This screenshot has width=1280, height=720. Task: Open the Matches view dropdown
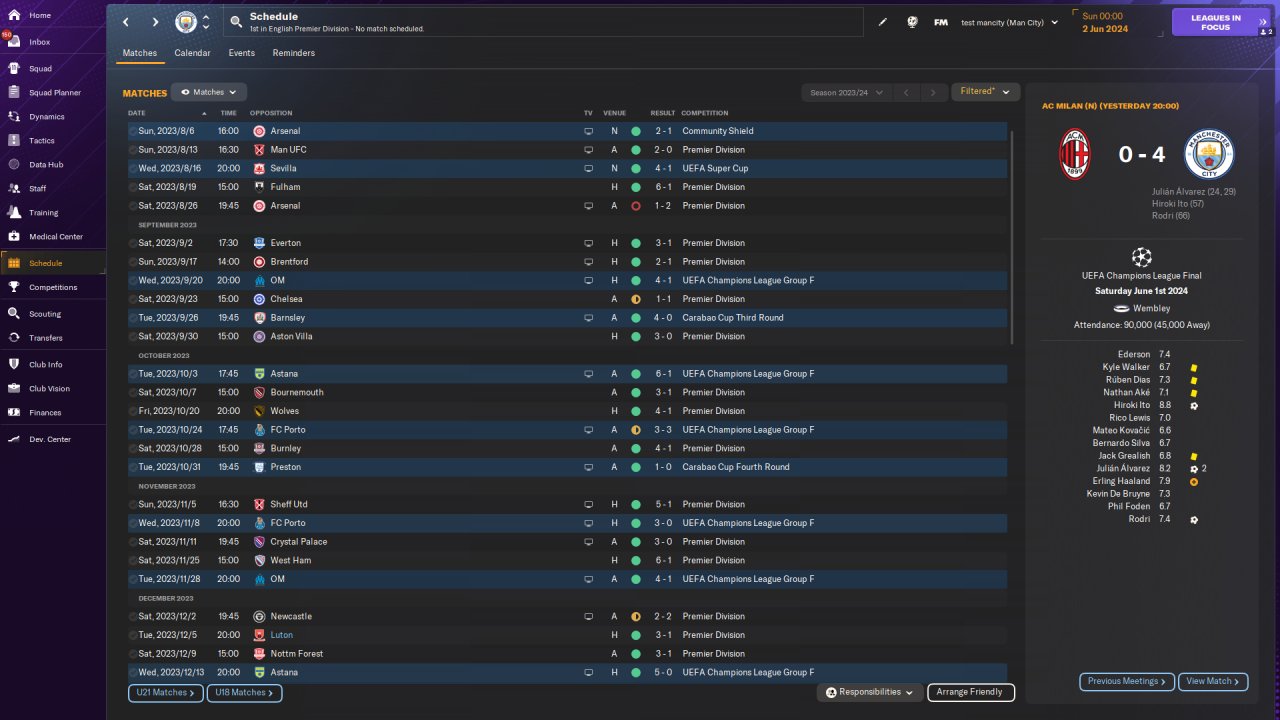[x=209, y=92]
